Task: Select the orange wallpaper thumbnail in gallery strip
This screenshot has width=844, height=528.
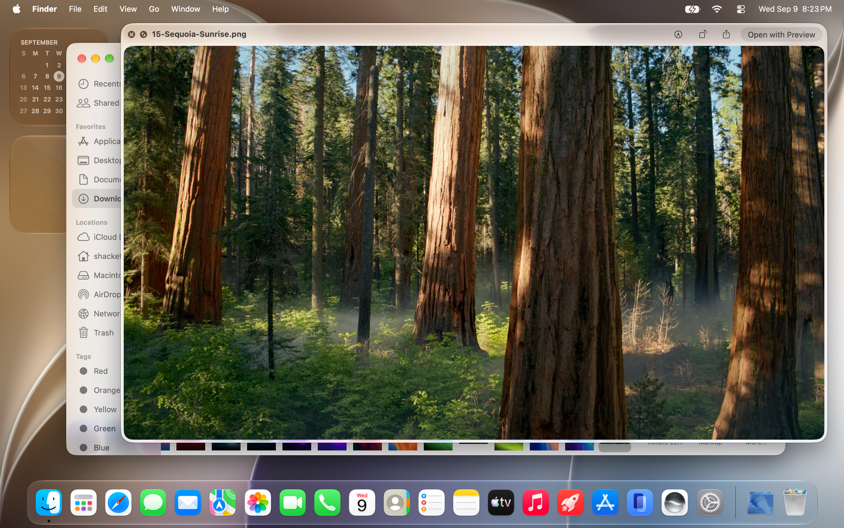Action: pyautogui.click(x=403, y=446)
